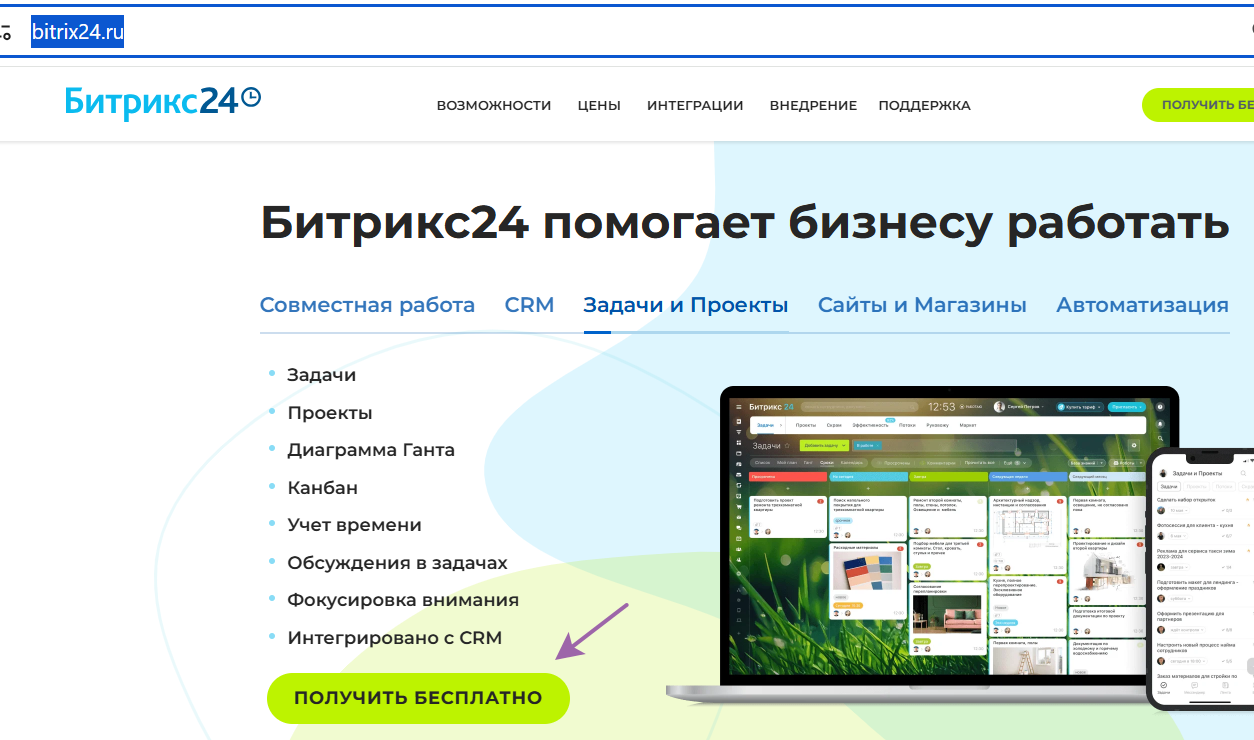Image resolution: width=1254 pixels, height=740 pixels.
Task: Click the Канбан list item
Action: tap(322, 488)
